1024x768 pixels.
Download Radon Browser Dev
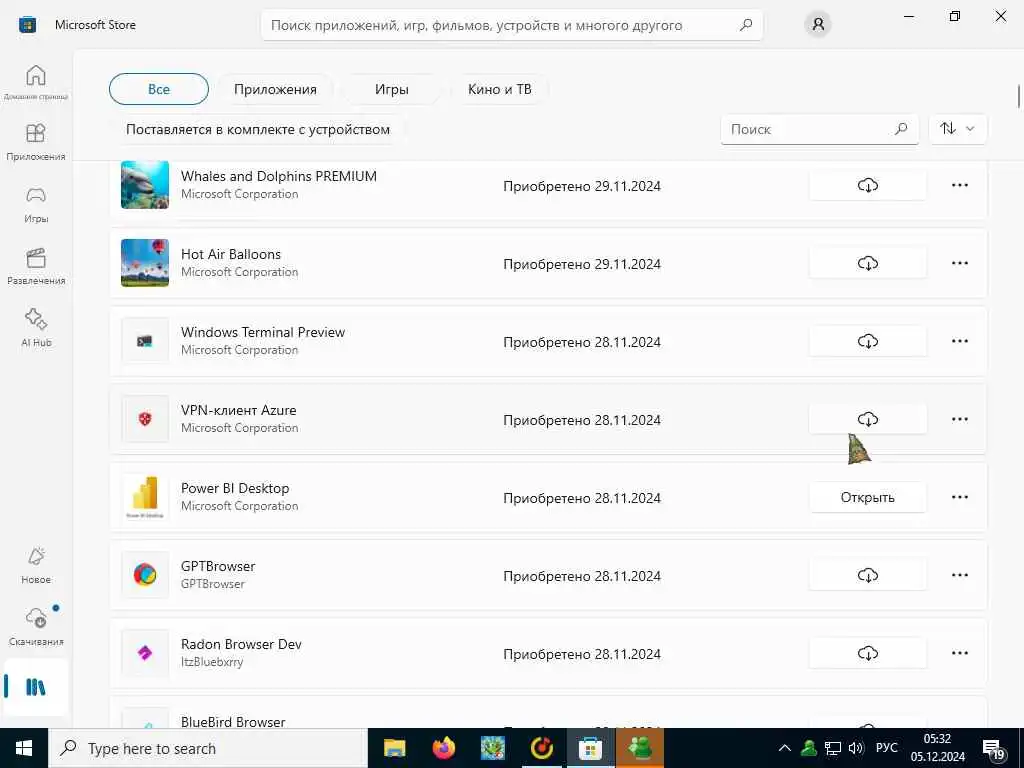[867, 652]
